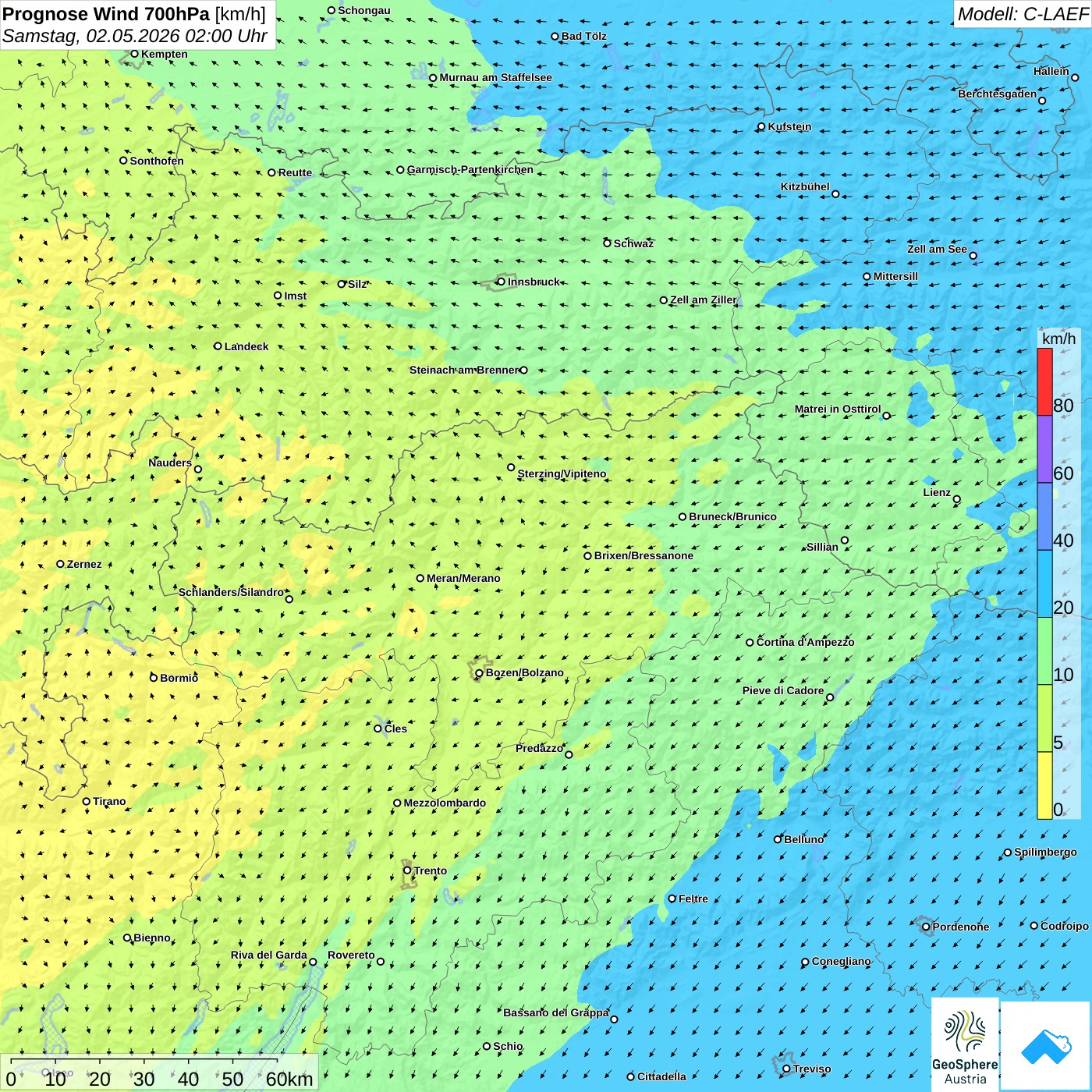The image size is (1092, 1092).
Task: Click the Kufstein city marker dot
Action: point(761,126)
